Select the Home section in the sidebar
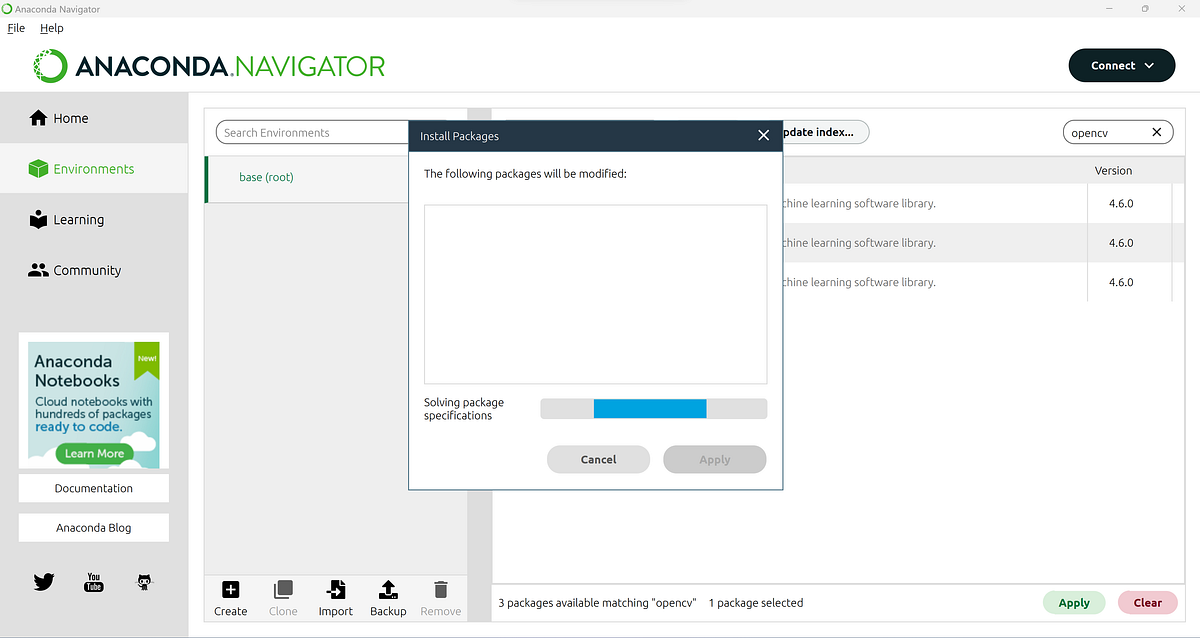The image size is (1200, 638). click(x=60, y=117)
